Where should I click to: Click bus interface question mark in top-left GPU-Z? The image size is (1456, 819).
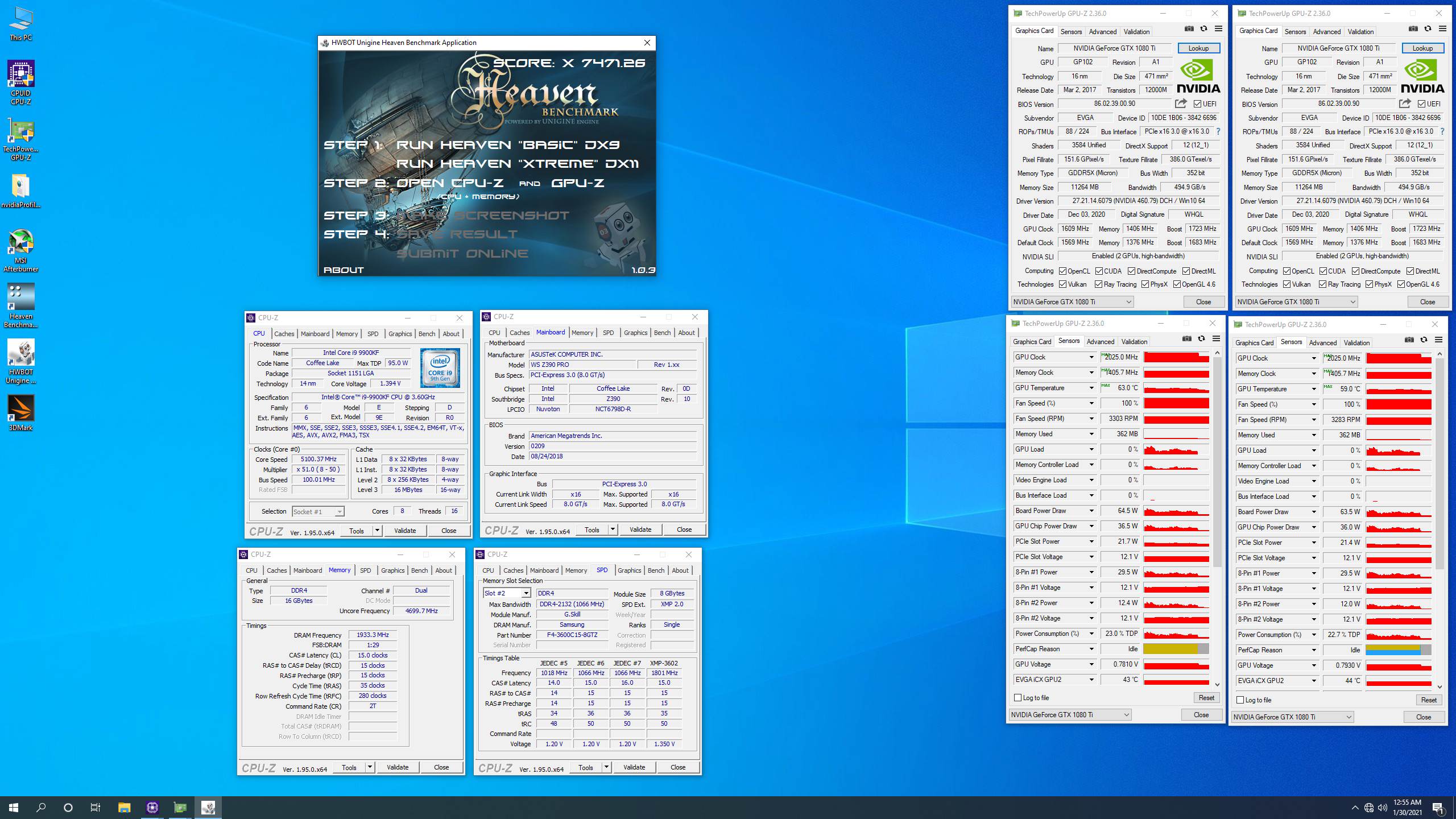click(1218, 131)
